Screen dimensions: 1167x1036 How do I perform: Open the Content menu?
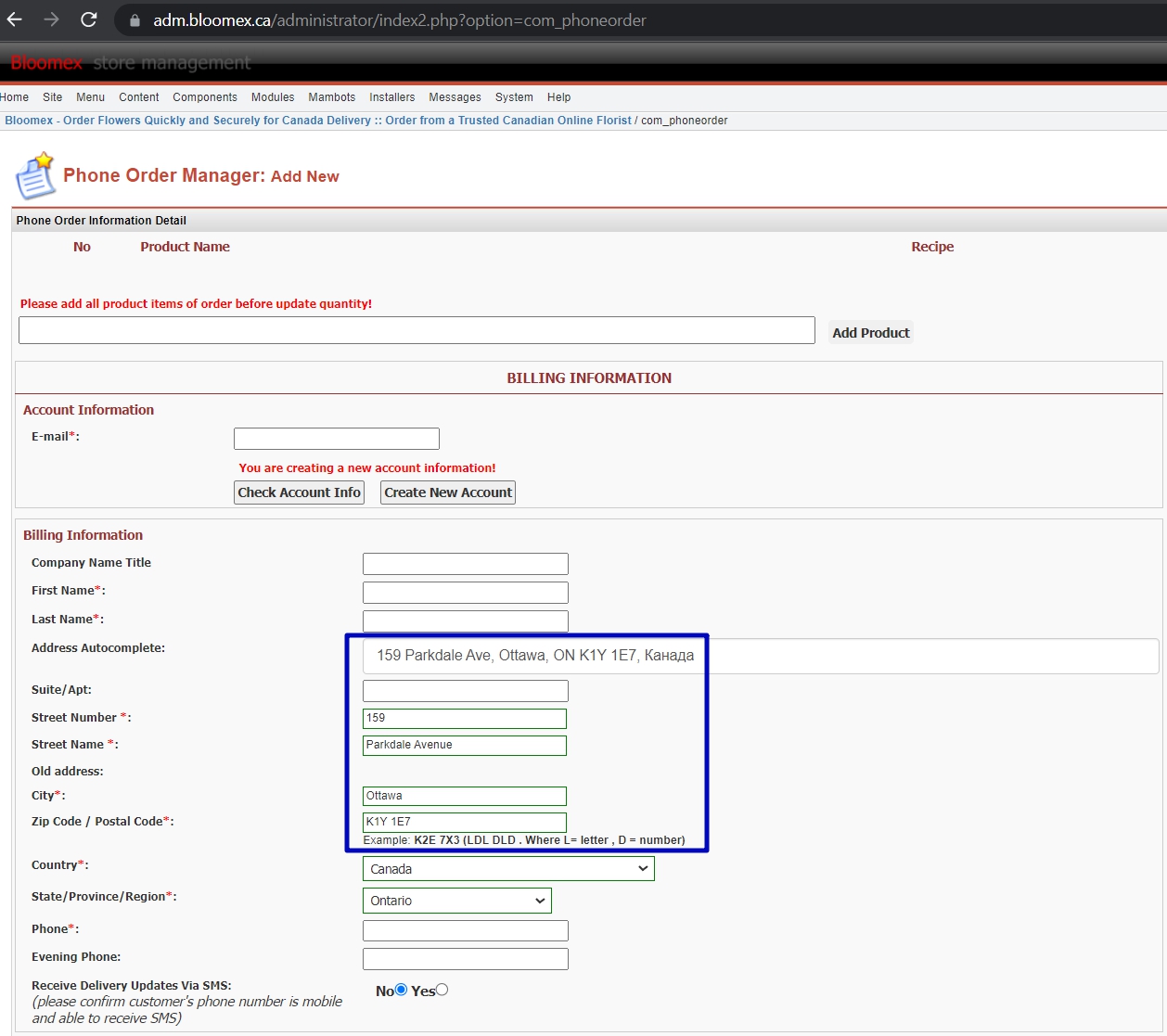(139, 97)
